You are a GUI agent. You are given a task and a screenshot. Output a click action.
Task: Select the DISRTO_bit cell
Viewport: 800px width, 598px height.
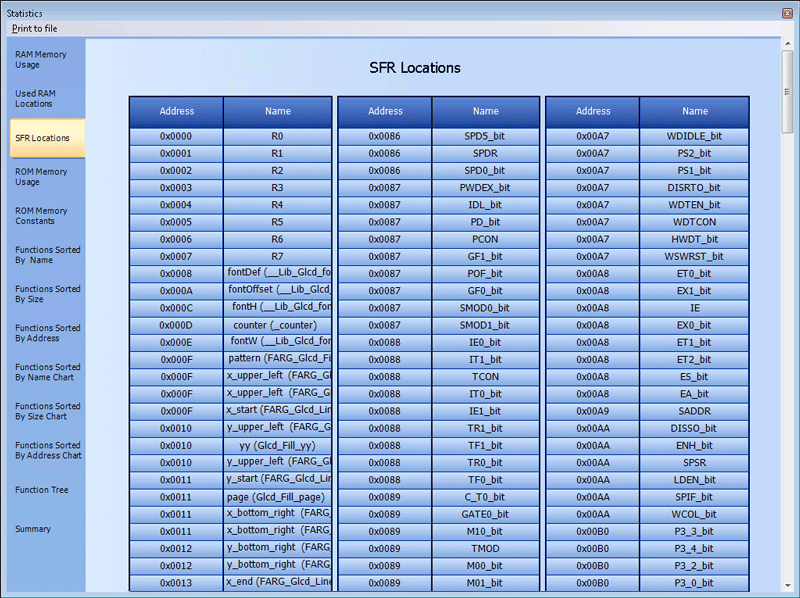[x=694, y=188]
